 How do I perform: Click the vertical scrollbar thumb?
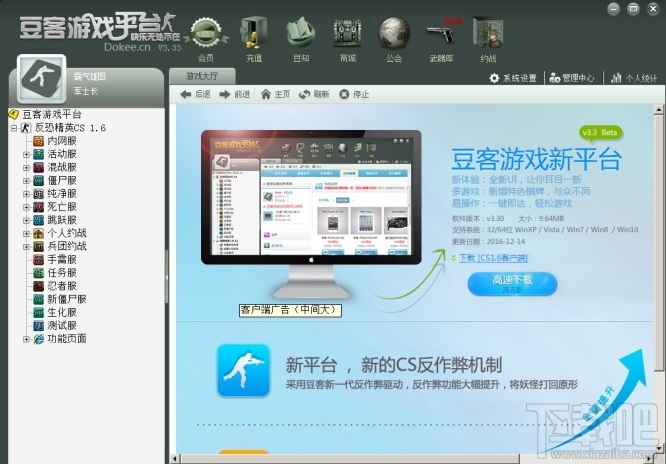658,242
